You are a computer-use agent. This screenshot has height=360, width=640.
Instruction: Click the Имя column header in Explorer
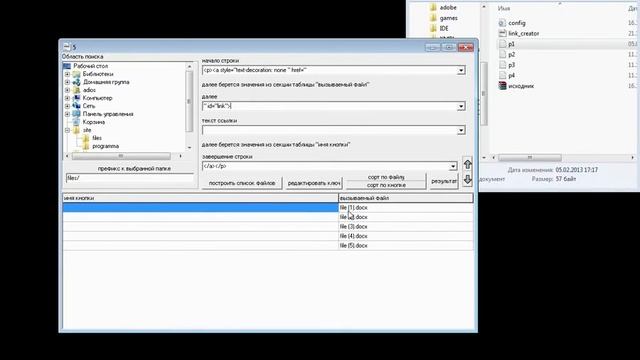point(504,8)
